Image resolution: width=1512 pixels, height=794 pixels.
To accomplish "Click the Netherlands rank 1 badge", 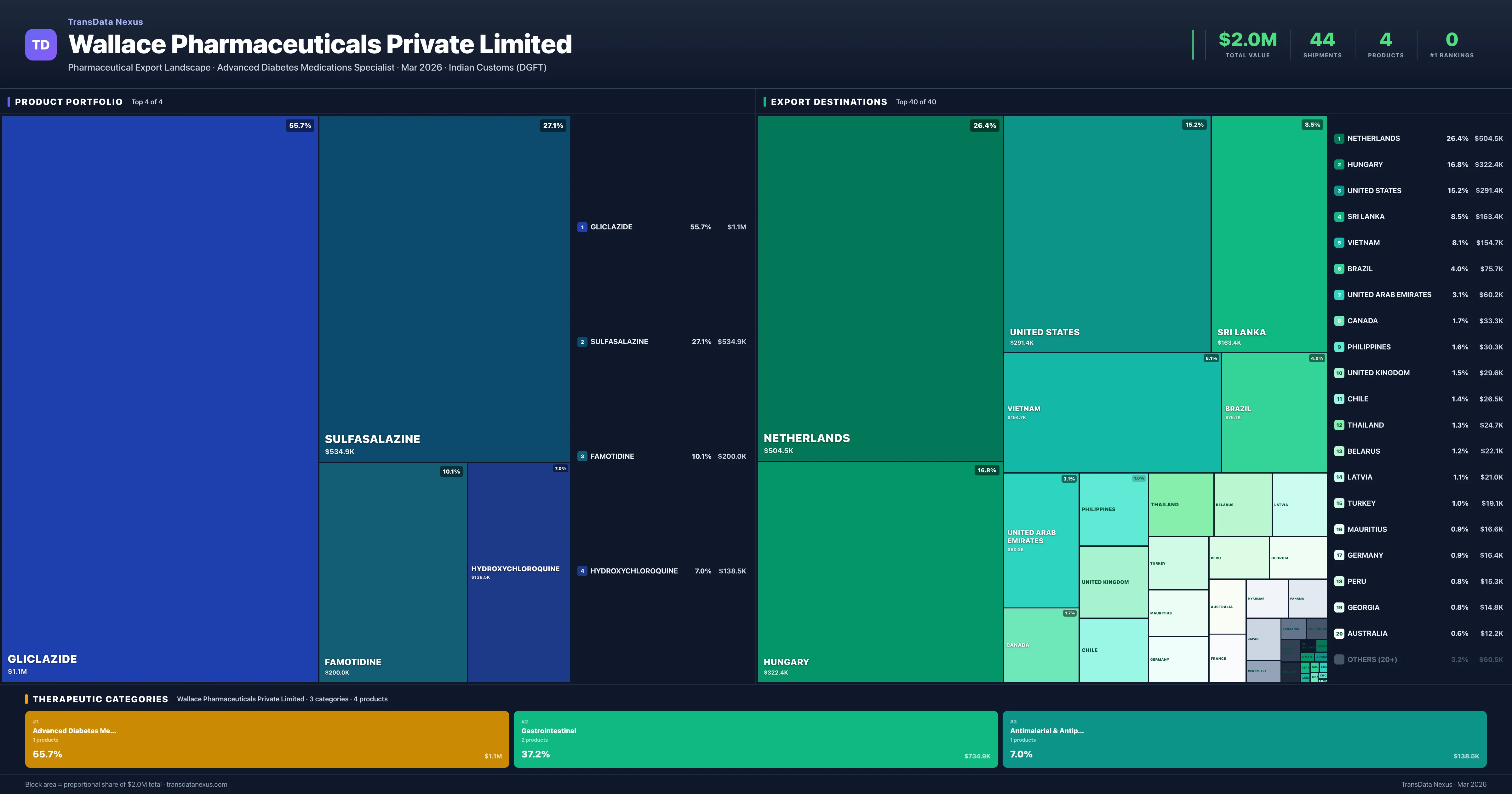I will (1339, 139).
